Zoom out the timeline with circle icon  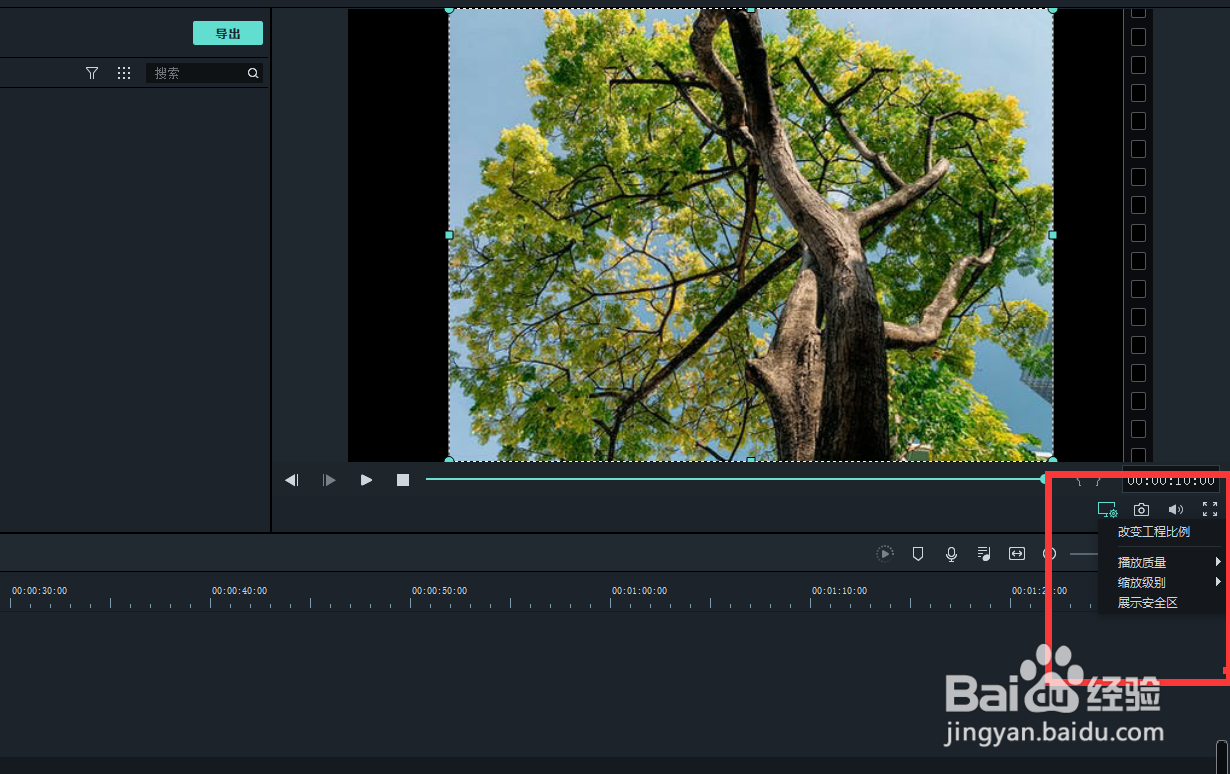point(1050,554)
